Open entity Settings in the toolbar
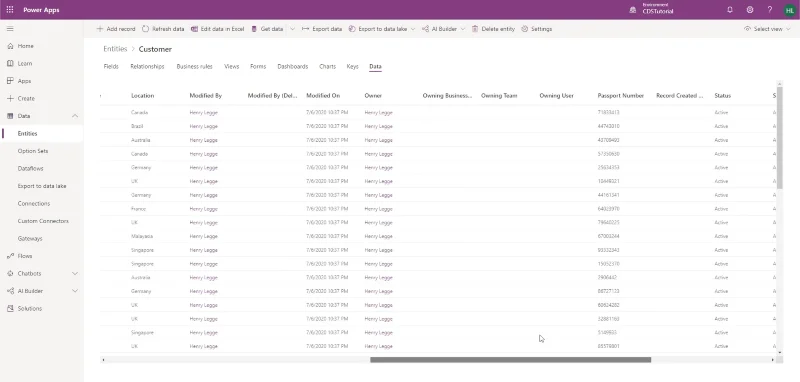The image size is (800, 382). (x=536, y=29)
